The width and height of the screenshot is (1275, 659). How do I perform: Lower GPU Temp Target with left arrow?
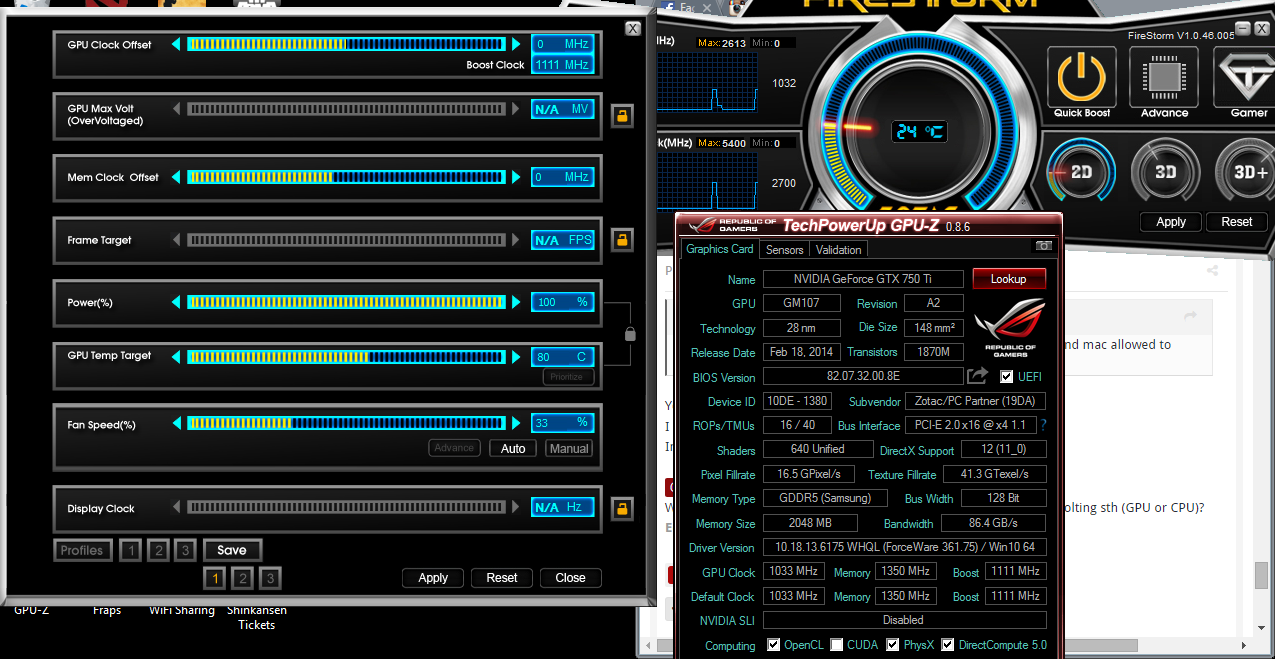pos(177,356)
